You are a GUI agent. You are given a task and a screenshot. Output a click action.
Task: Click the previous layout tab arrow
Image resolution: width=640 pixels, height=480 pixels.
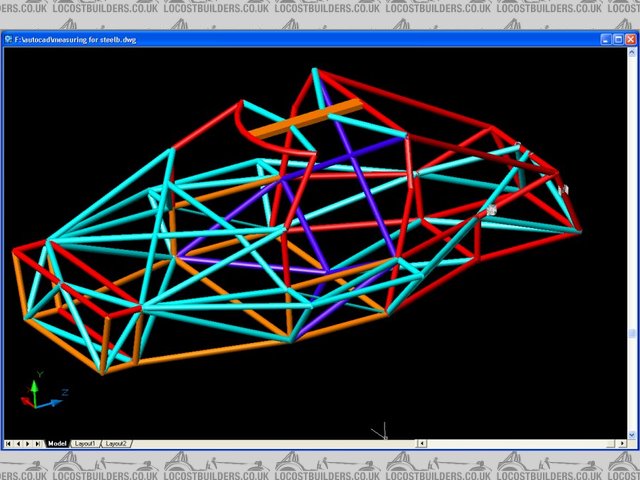pyautogui.click(x=19, y=443)
